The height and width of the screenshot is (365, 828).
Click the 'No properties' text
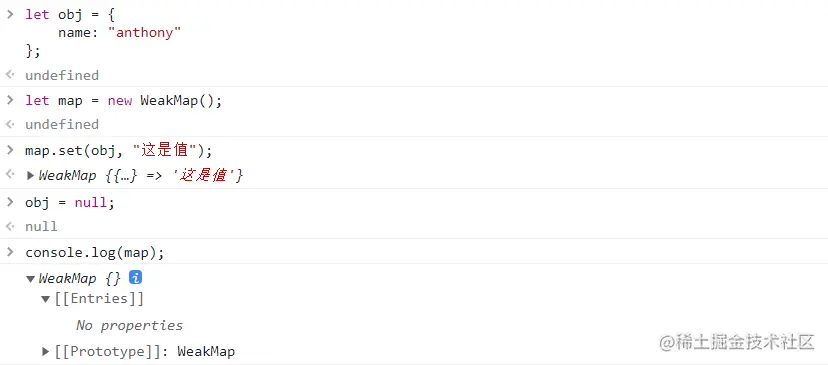click(x=129, y=325)
